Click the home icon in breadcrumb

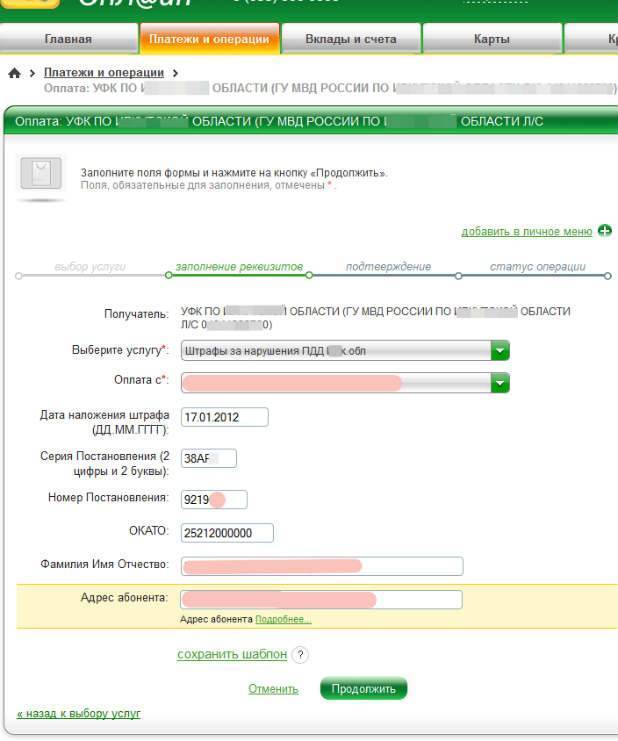tap(14, 74)
